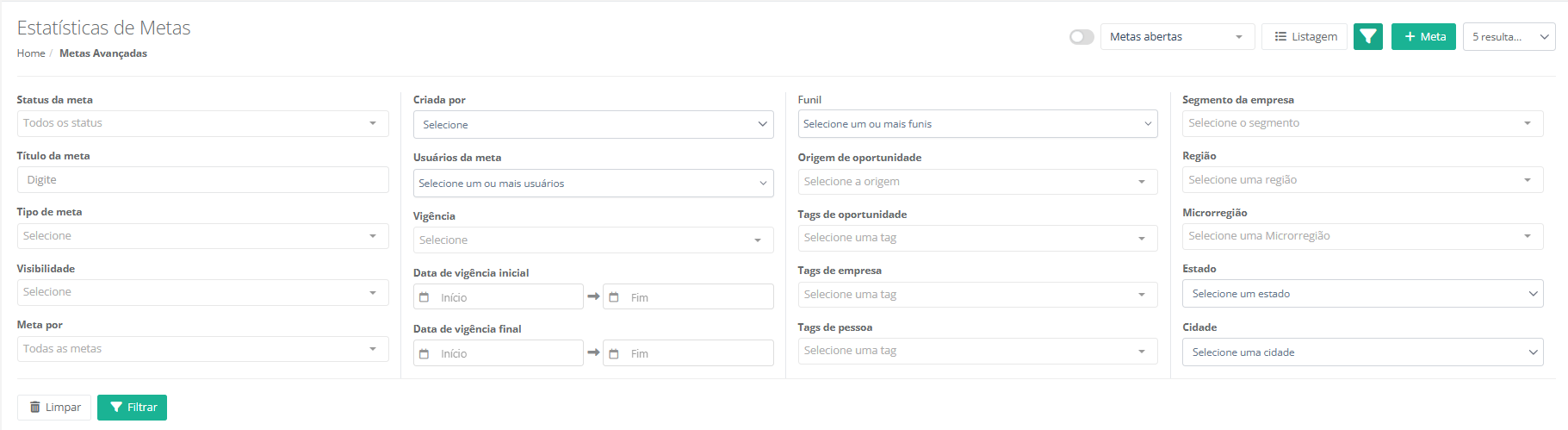Click the trash icon on Limpar
Viewport: 1568px width, 430px height.
[x=35, y=408]
